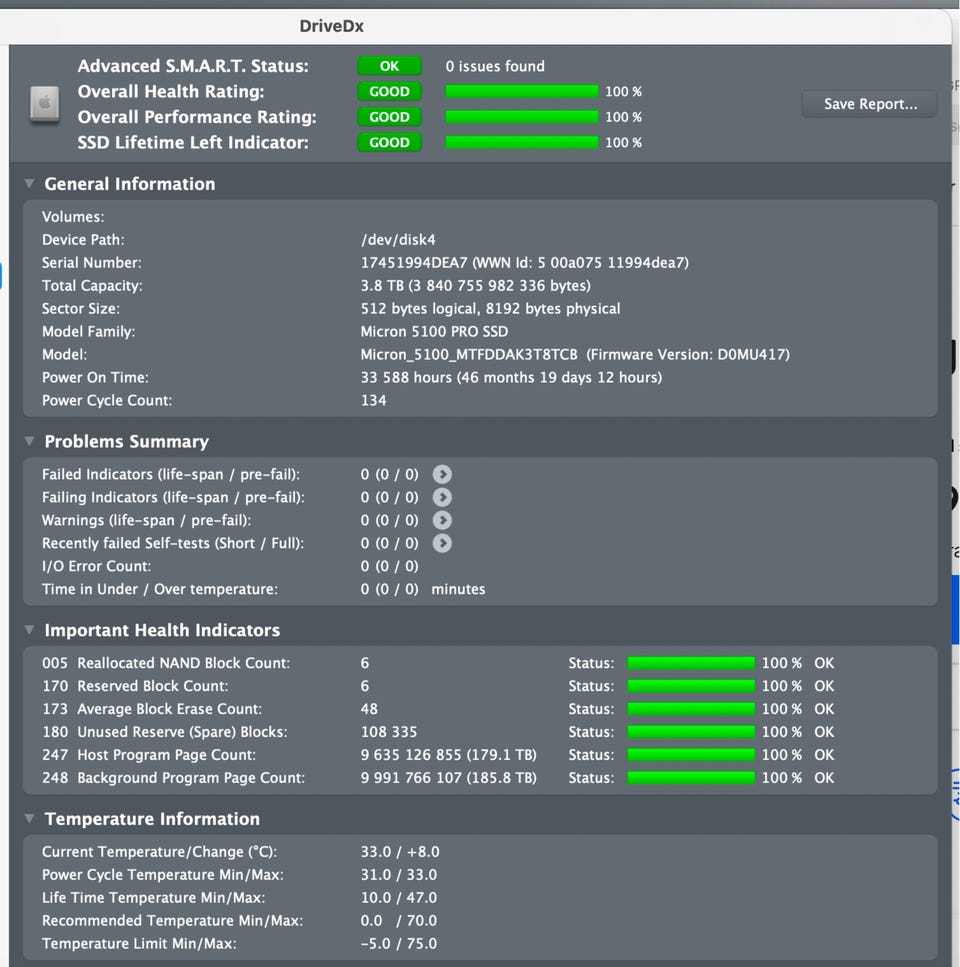Click the GOOD badge for Overall Health Rating

click(x=390, y=91)
